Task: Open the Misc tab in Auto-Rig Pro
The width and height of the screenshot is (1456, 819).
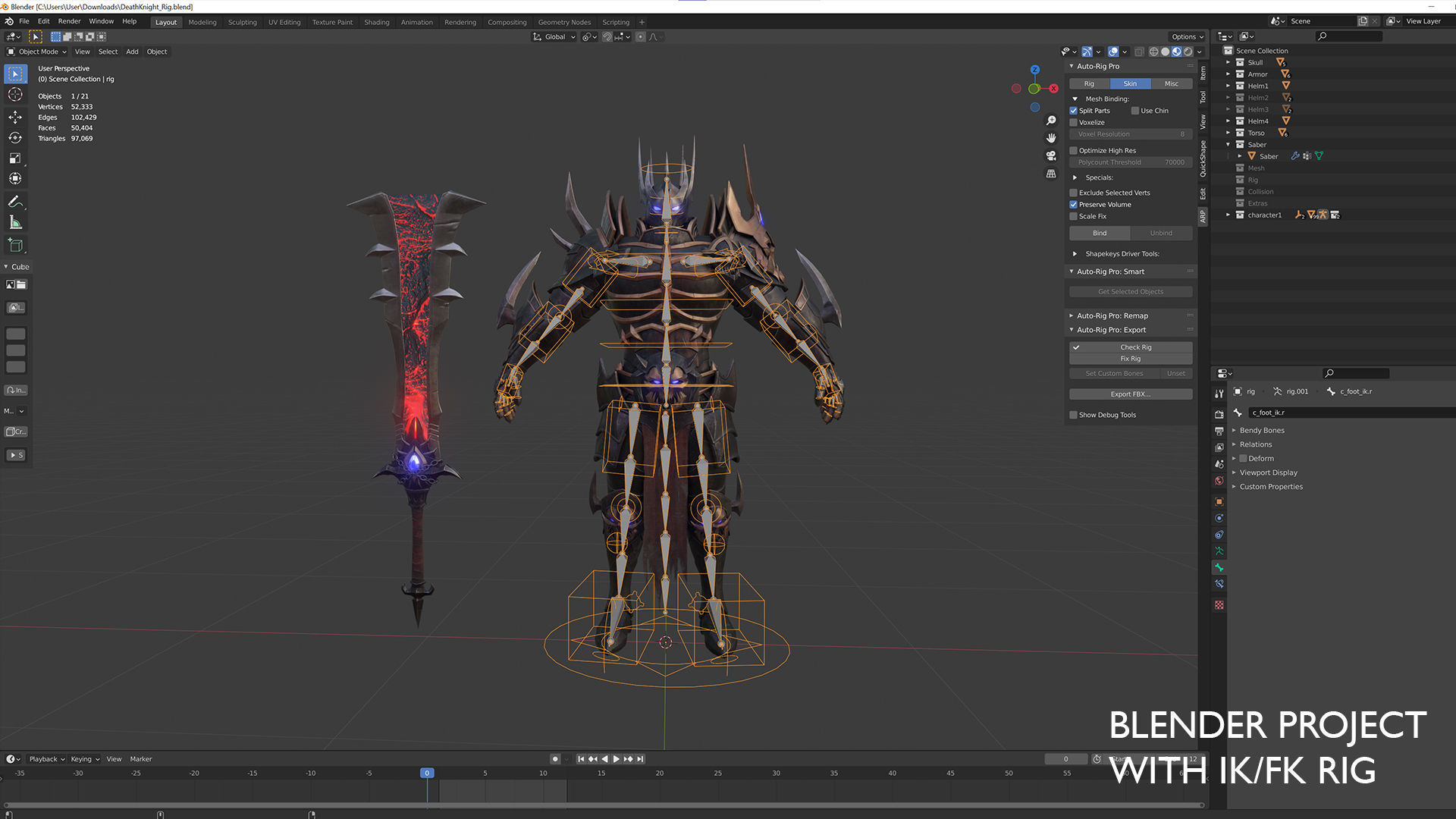Action: [1172, 83]
